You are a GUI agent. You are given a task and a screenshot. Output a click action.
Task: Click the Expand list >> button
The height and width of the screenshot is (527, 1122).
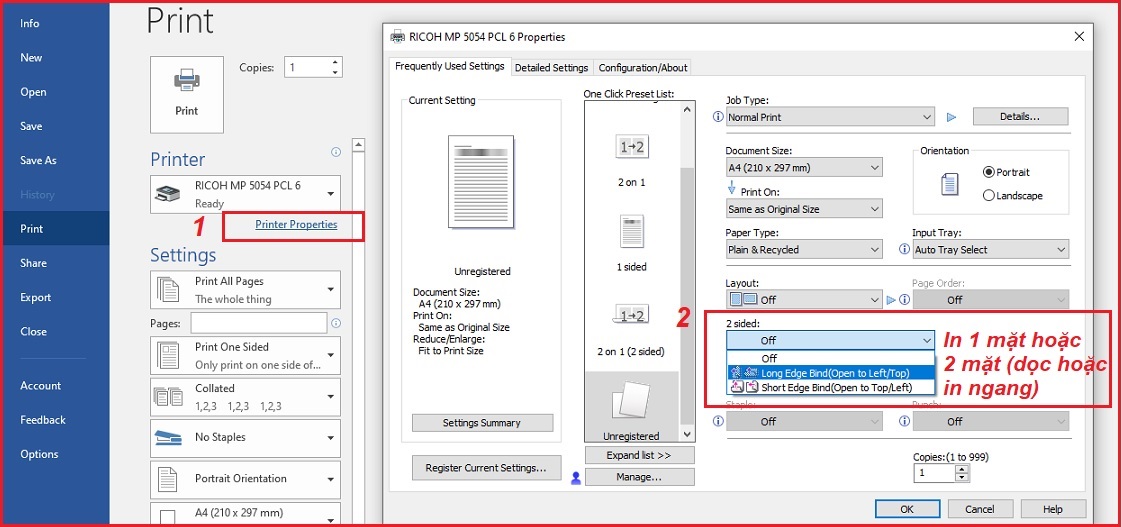pos(640,455)
